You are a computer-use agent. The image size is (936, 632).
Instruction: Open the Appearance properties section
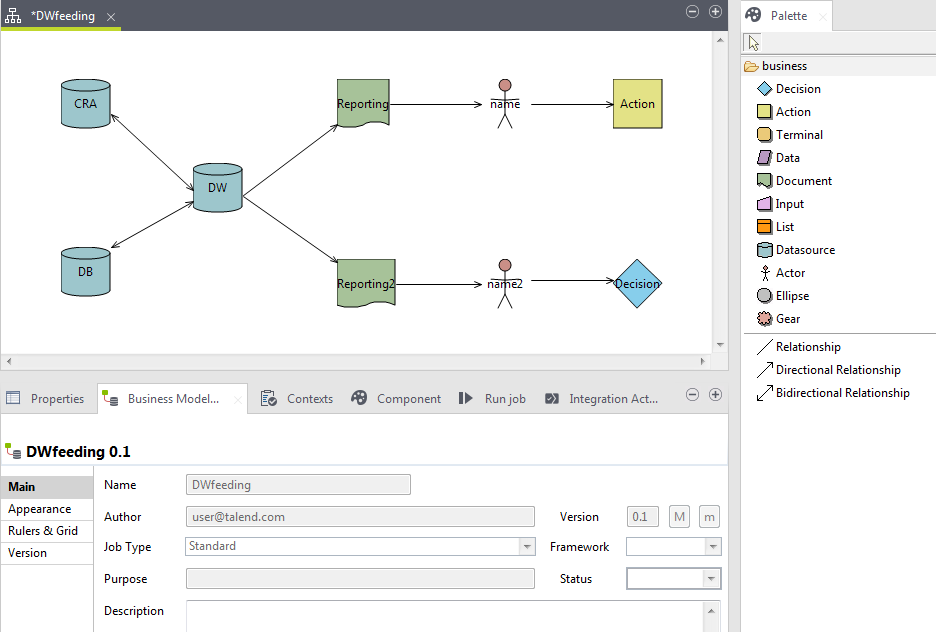coord(40,509)
